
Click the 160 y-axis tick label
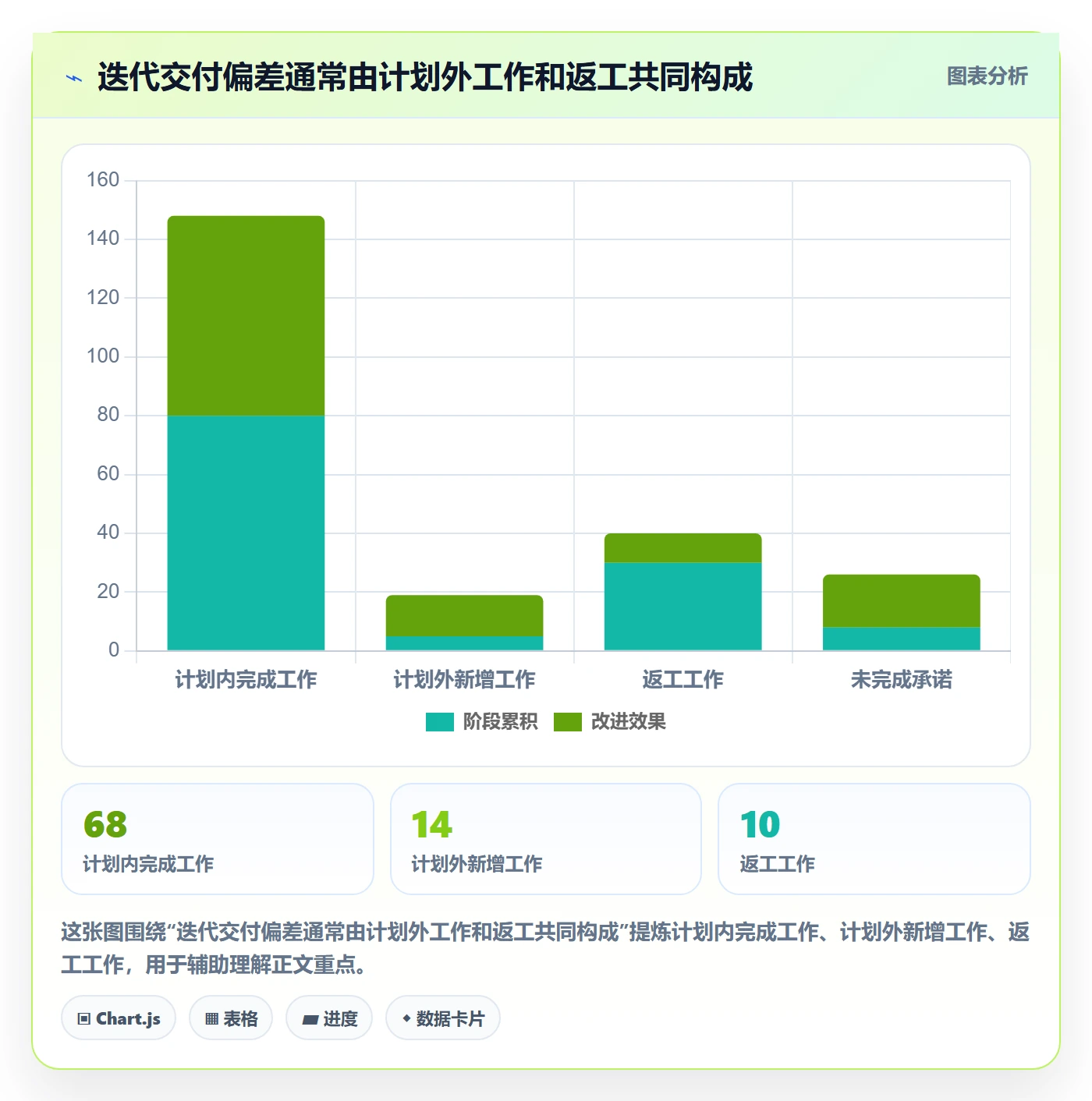[103, 180]
